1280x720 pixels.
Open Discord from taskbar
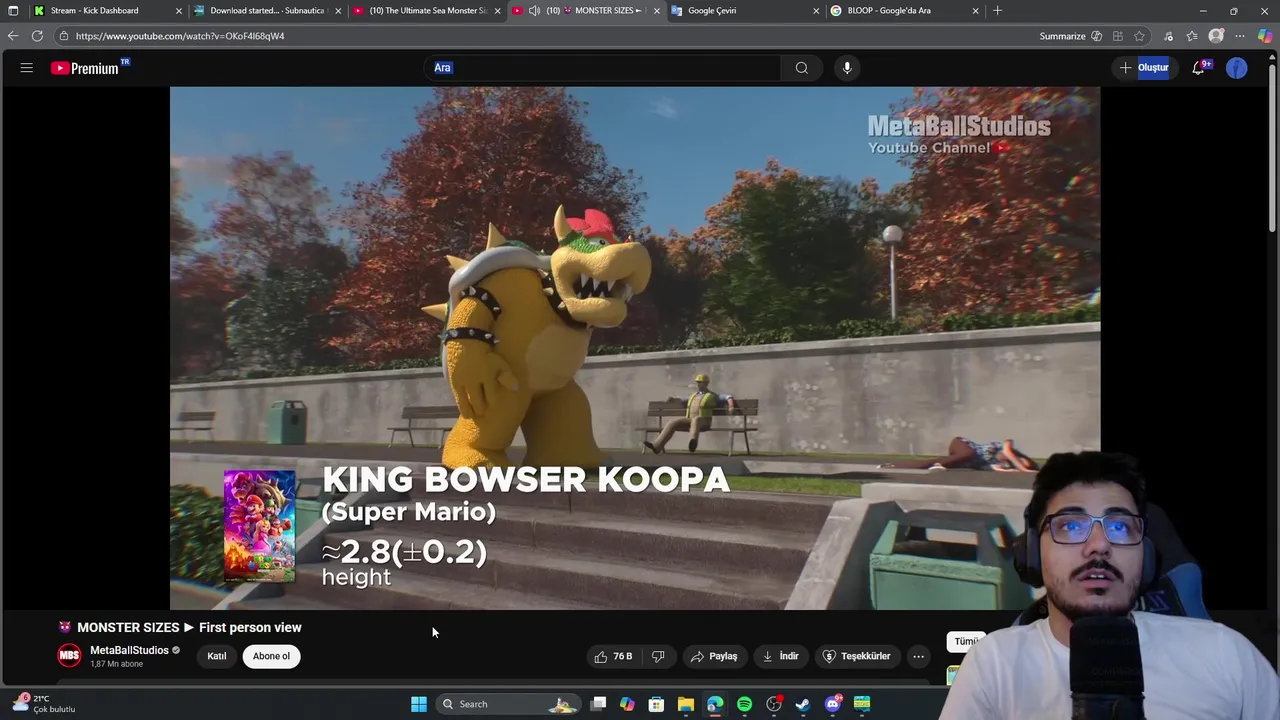point(832,704)
